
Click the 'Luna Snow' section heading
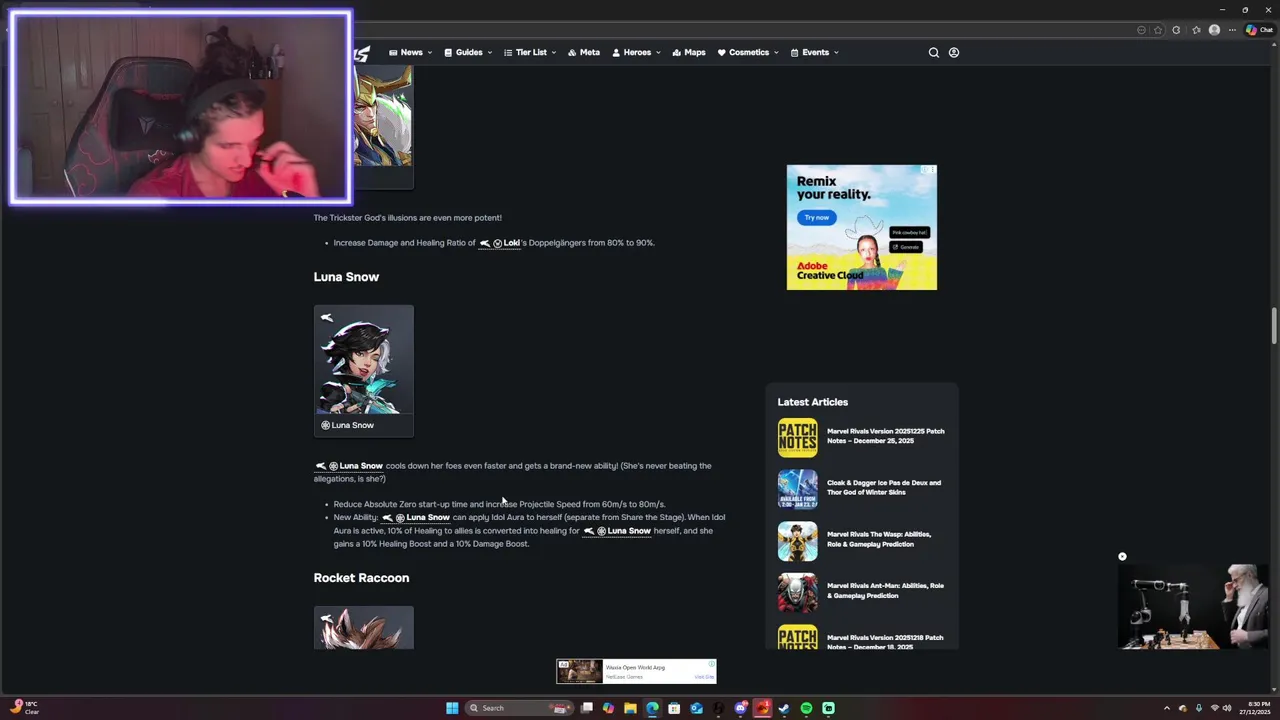coord(346,277)
